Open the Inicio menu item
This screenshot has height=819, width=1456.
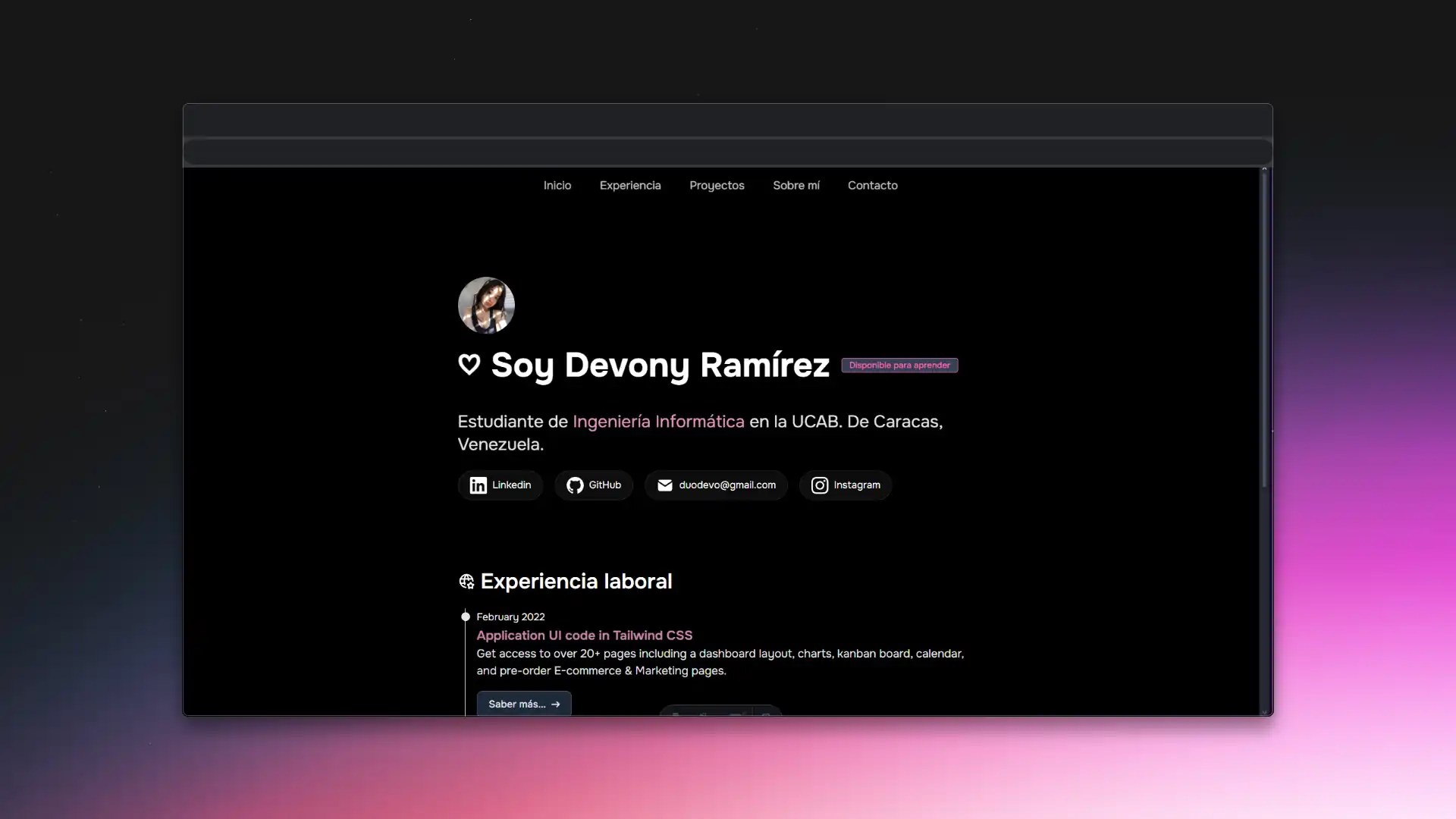point(557,185)
